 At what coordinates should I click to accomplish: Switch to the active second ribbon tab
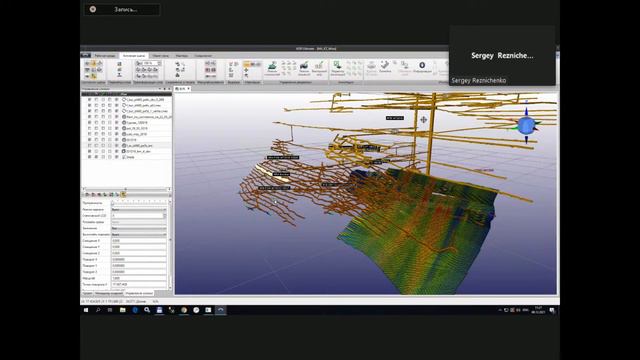(133, 56)
